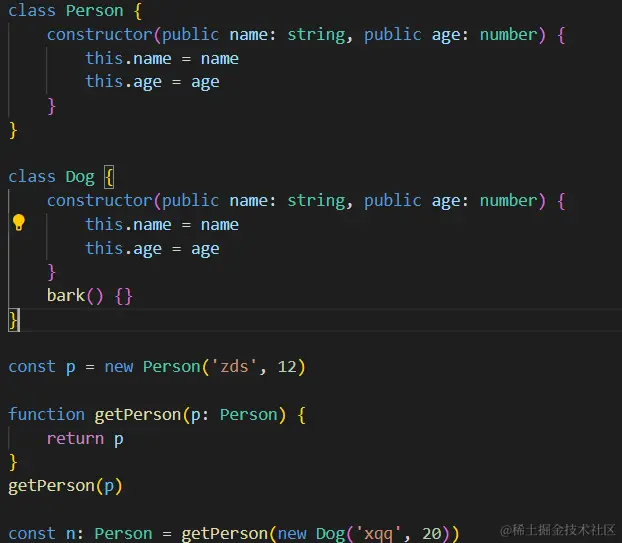Click 'string' type in Person constructor
Screen dimensions: 622x543
pos(316,35)
